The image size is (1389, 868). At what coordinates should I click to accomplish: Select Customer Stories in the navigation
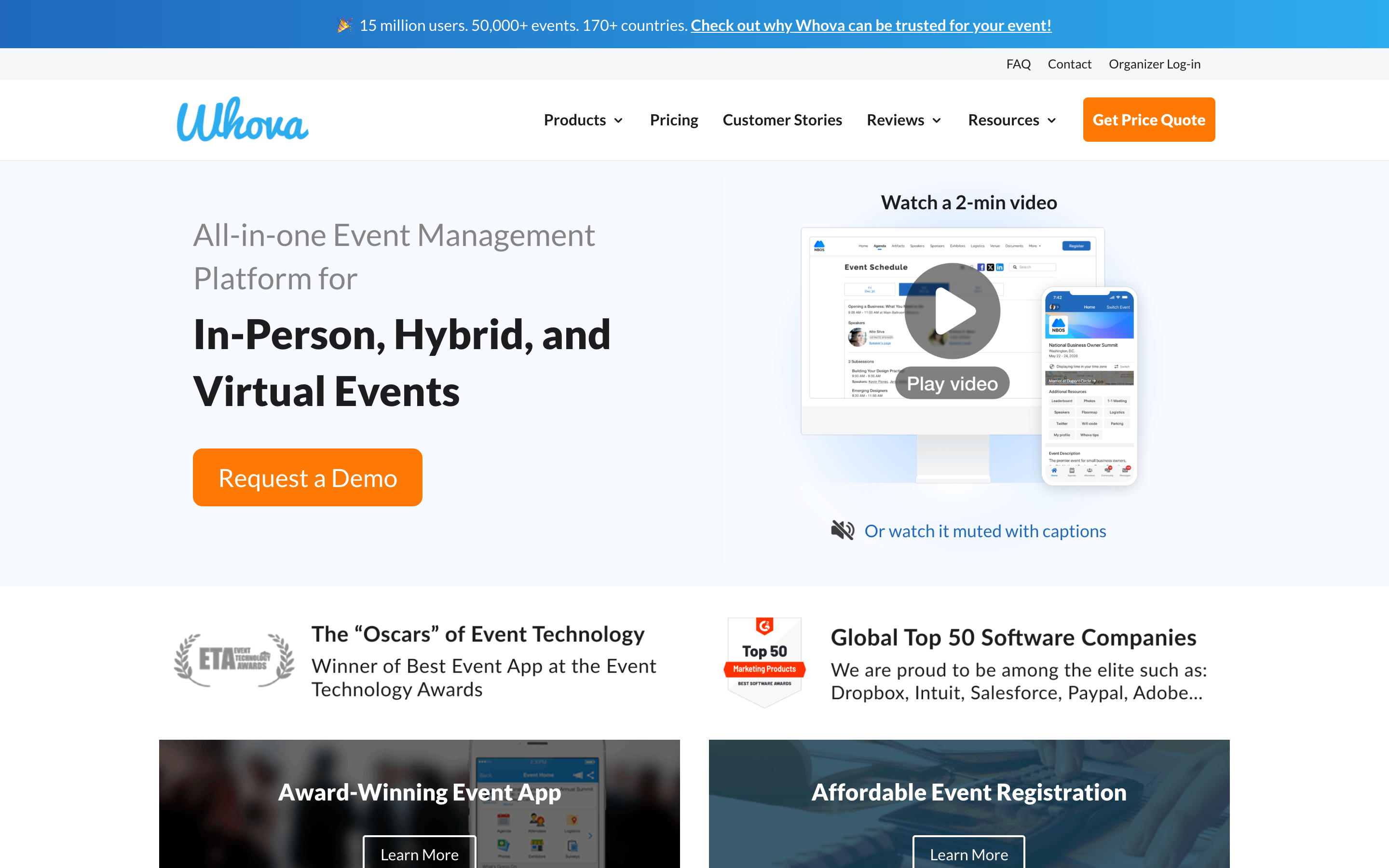782,120
